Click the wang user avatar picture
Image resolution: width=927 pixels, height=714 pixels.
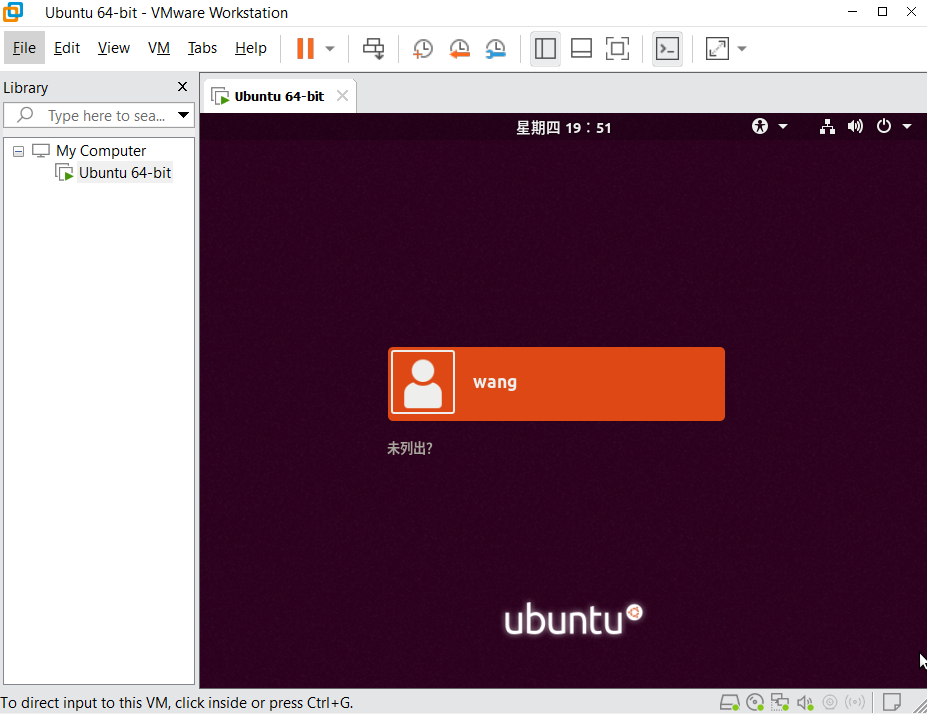click(x=423, y=382)
